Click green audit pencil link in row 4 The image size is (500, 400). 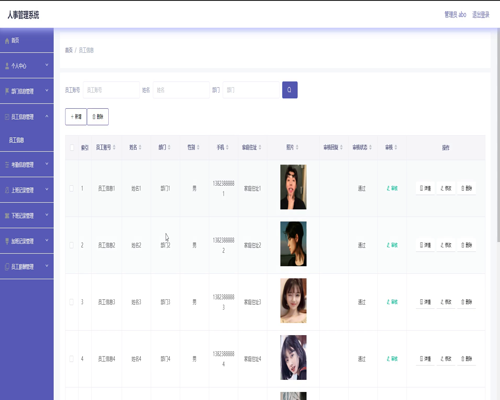click(392, 359)
